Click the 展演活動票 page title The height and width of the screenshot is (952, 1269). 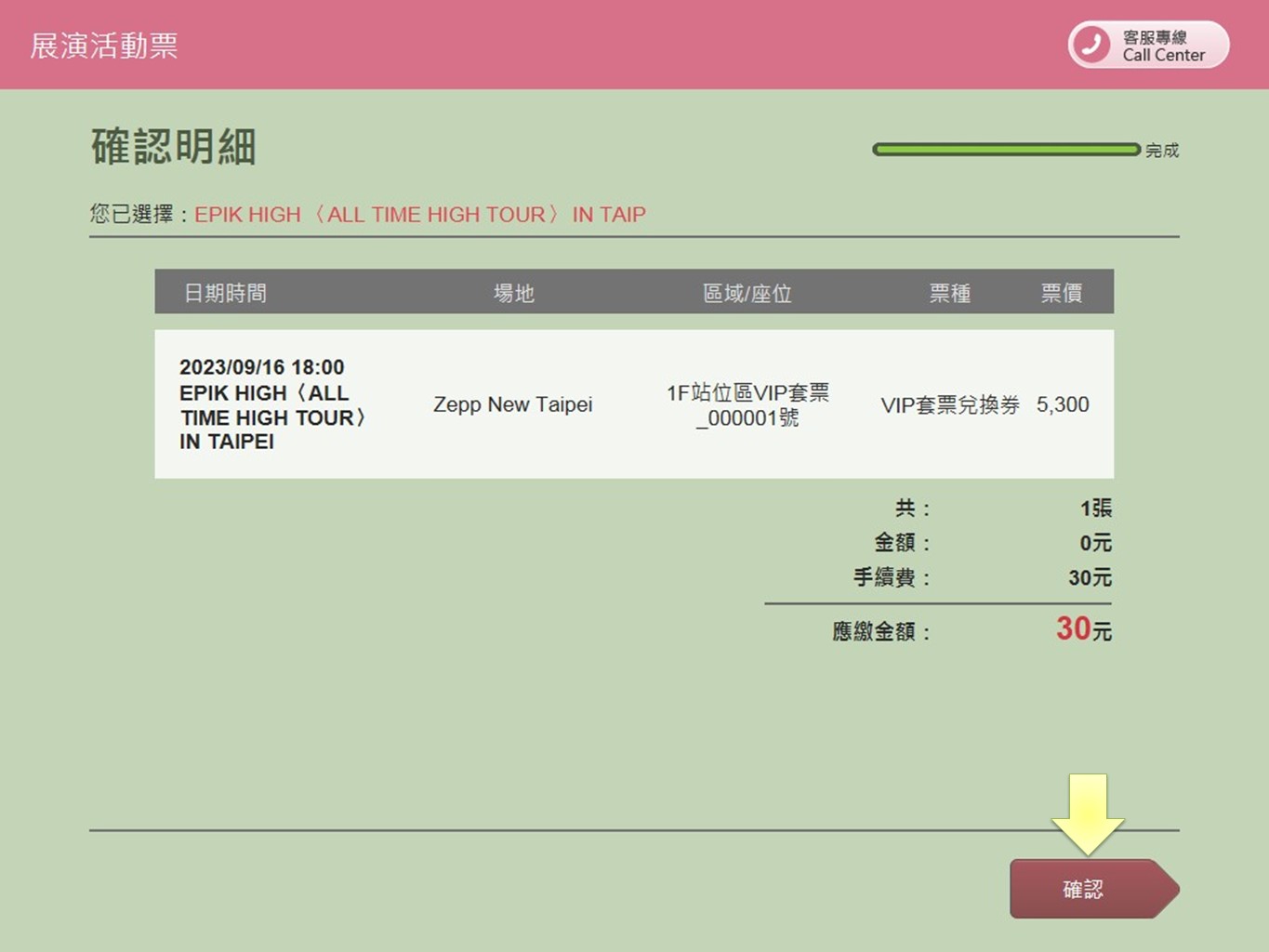coord(104,46)
